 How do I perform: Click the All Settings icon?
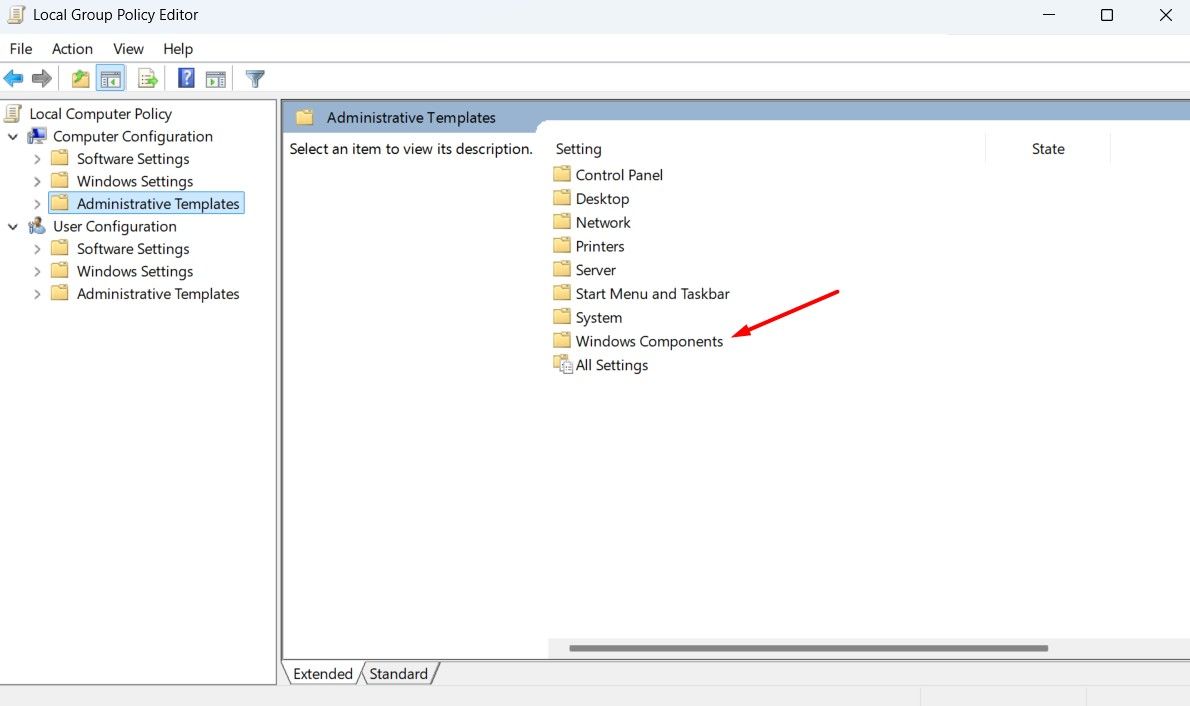[x=562, y=364]
